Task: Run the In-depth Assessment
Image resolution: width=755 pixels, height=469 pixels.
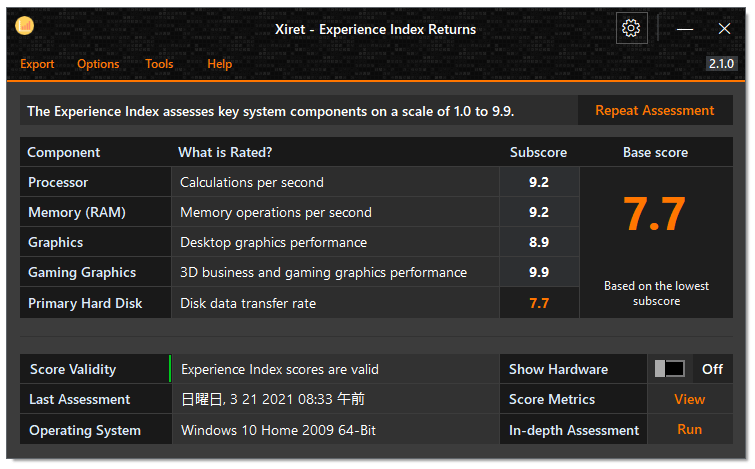Action: pos(690,430)
